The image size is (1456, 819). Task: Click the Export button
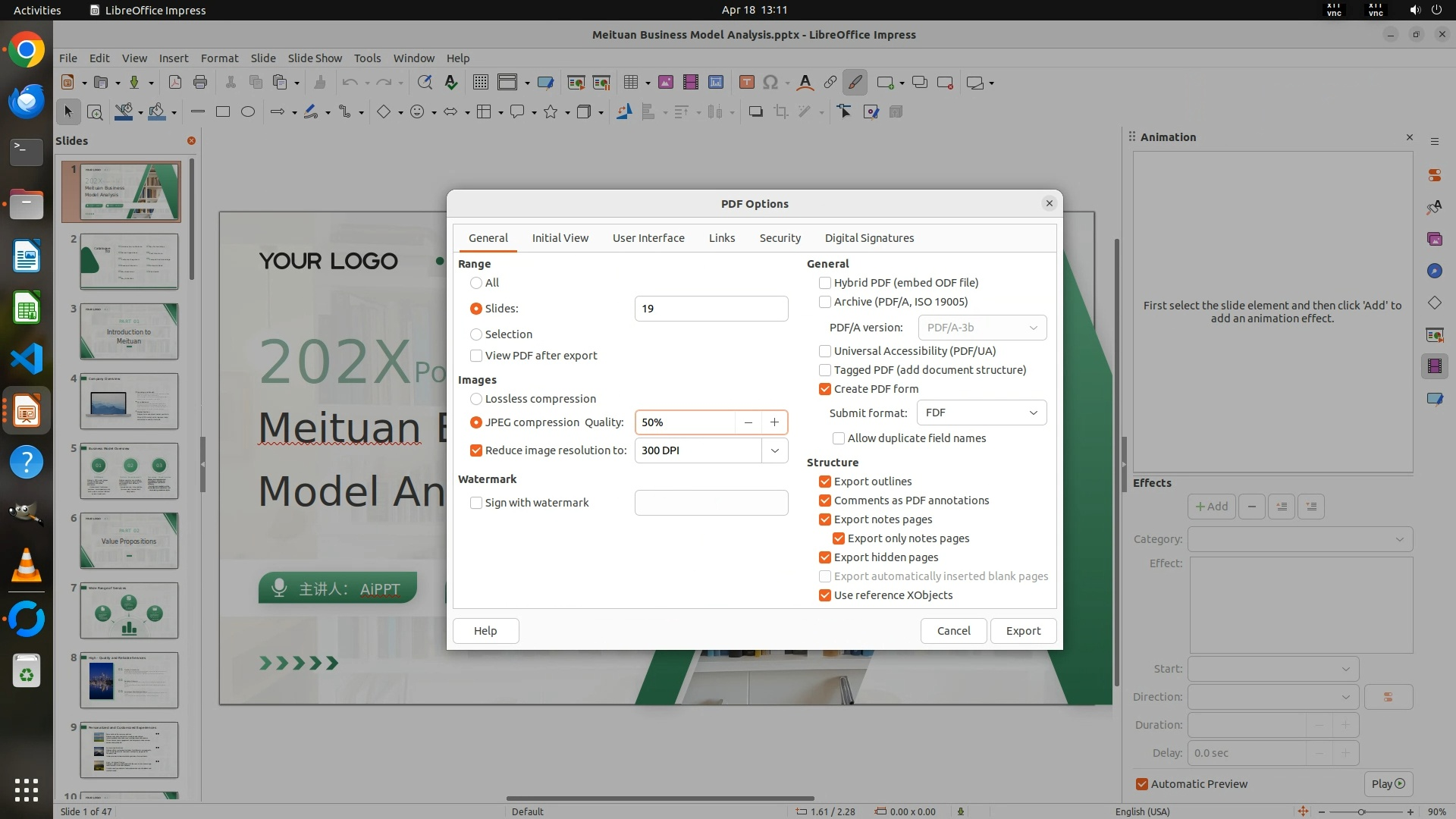[x=1023, y=631]
